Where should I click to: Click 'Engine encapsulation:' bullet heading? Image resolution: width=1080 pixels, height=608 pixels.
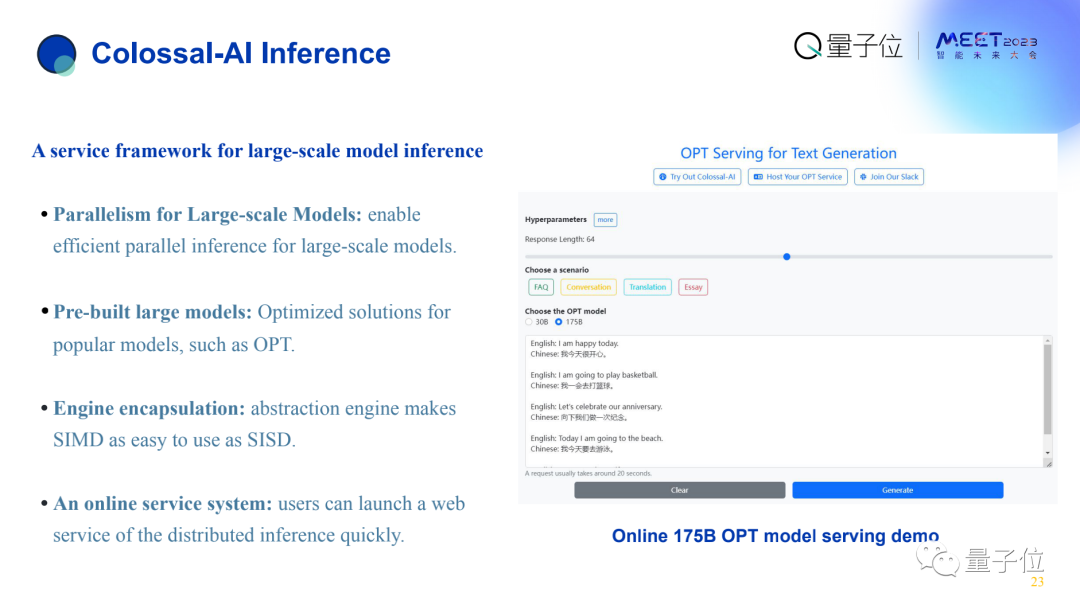coord(149,408)
